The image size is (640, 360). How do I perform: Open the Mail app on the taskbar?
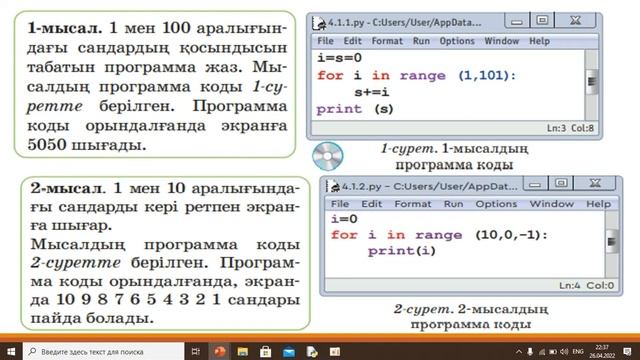289,351
